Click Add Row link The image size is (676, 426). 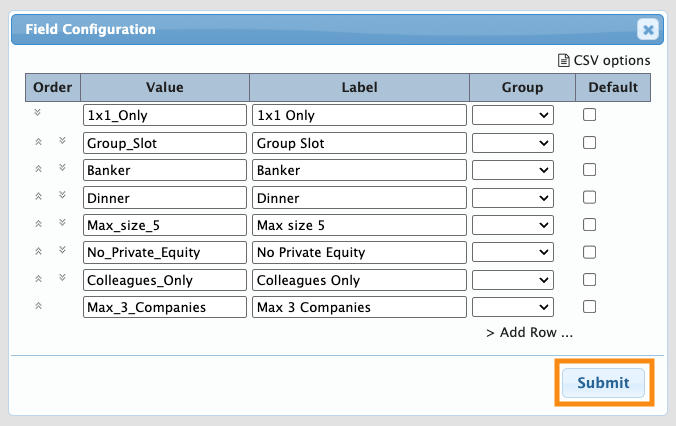point(529,333)
